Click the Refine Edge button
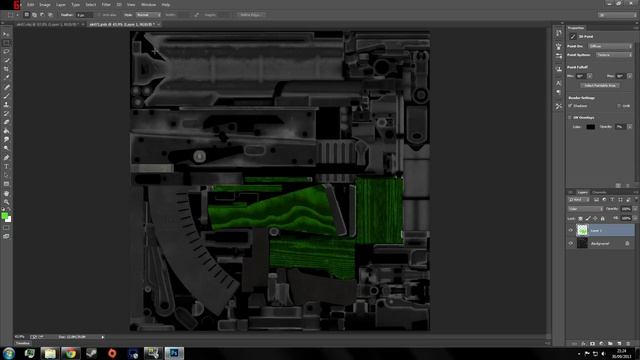640x360 pixels. [x=250, y=15]
